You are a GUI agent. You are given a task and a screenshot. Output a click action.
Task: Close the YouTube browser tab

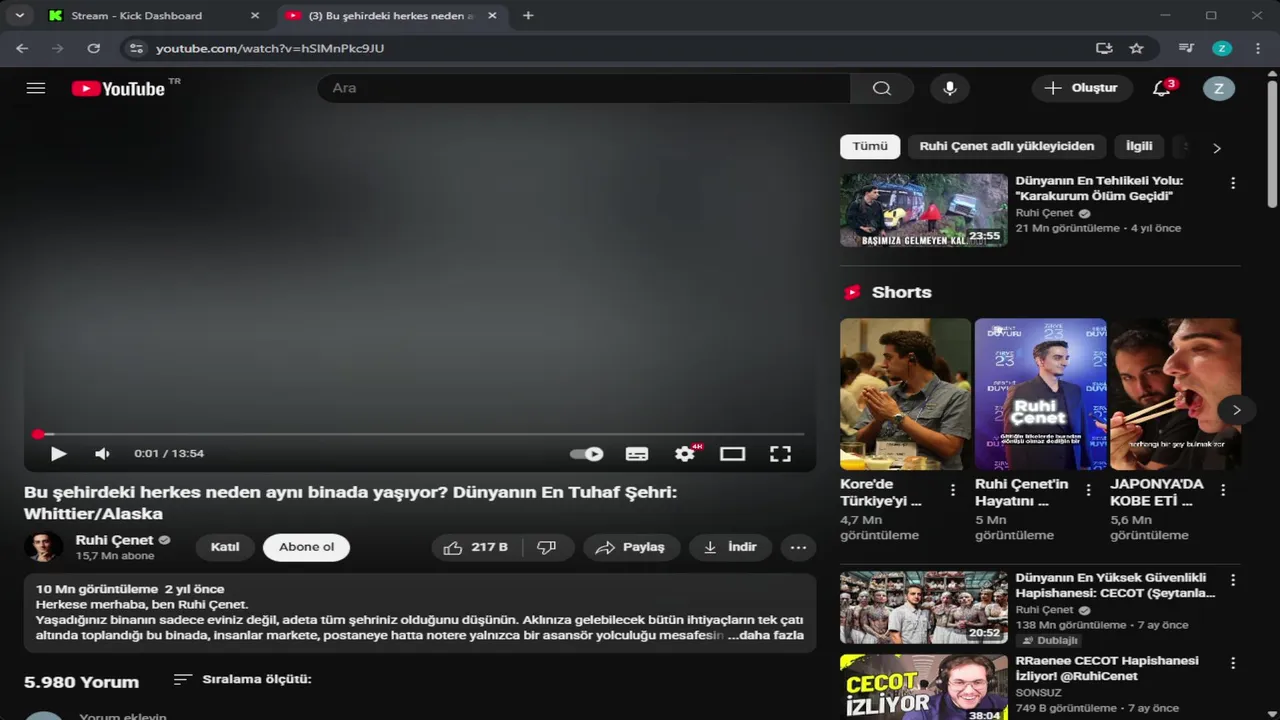click(492, 15)
